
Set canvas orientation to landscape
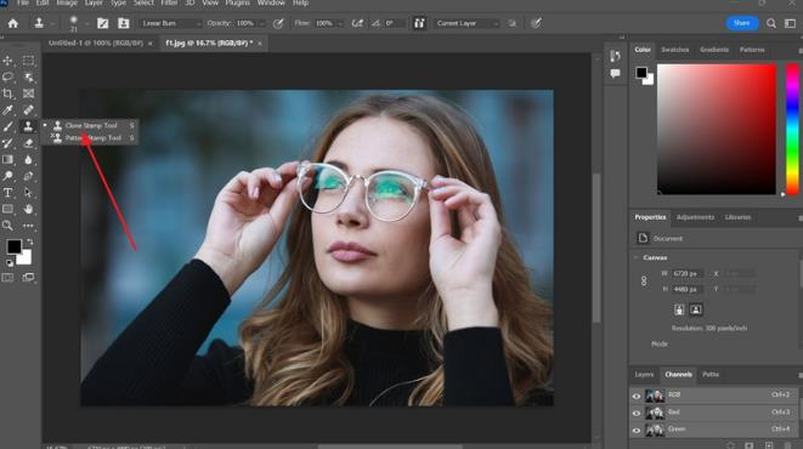tap(696, 310)
